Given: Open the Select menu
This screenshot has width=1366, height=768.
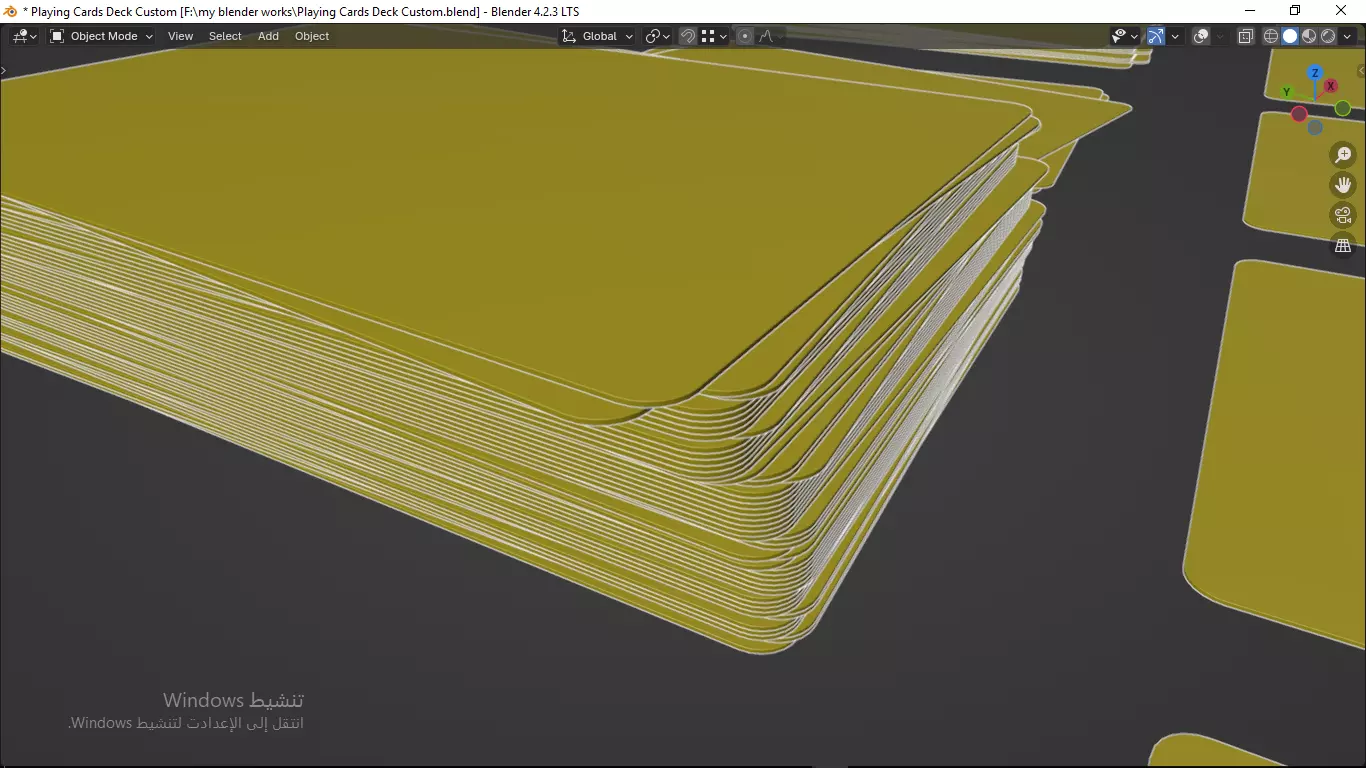Looking at the screenshot, I should pyautogui.click(x=225, y=36).
